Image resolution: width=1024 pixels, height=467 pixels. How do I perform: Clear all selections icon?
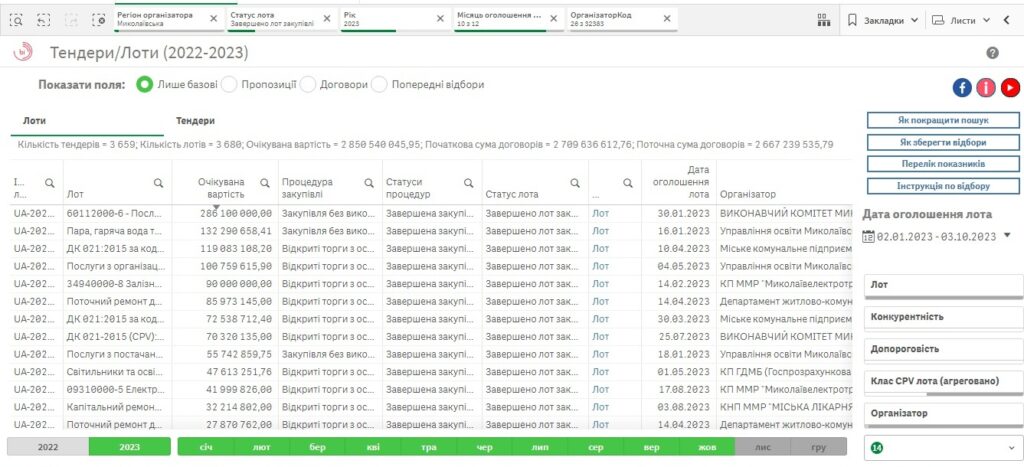tap(99, 20)
